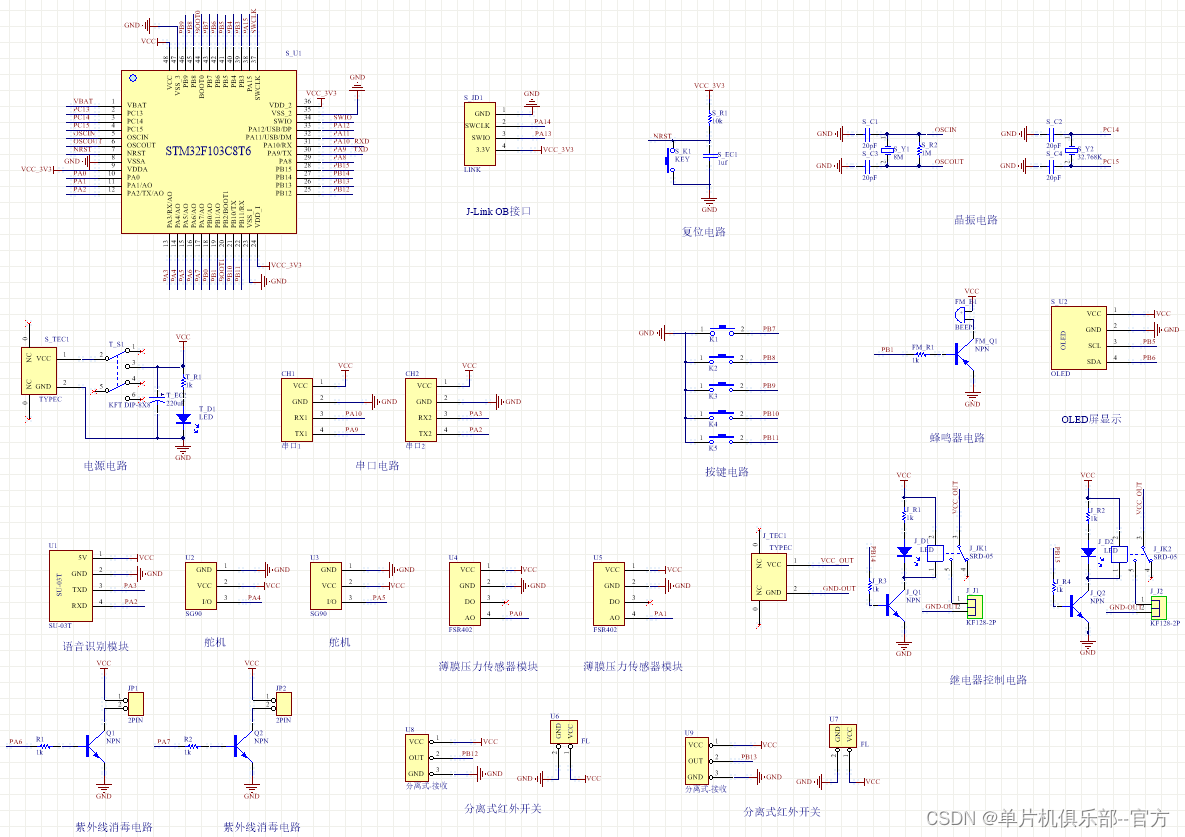Select the S_U2 OLED module block

pyautogui.click(x=1078, y=338)
